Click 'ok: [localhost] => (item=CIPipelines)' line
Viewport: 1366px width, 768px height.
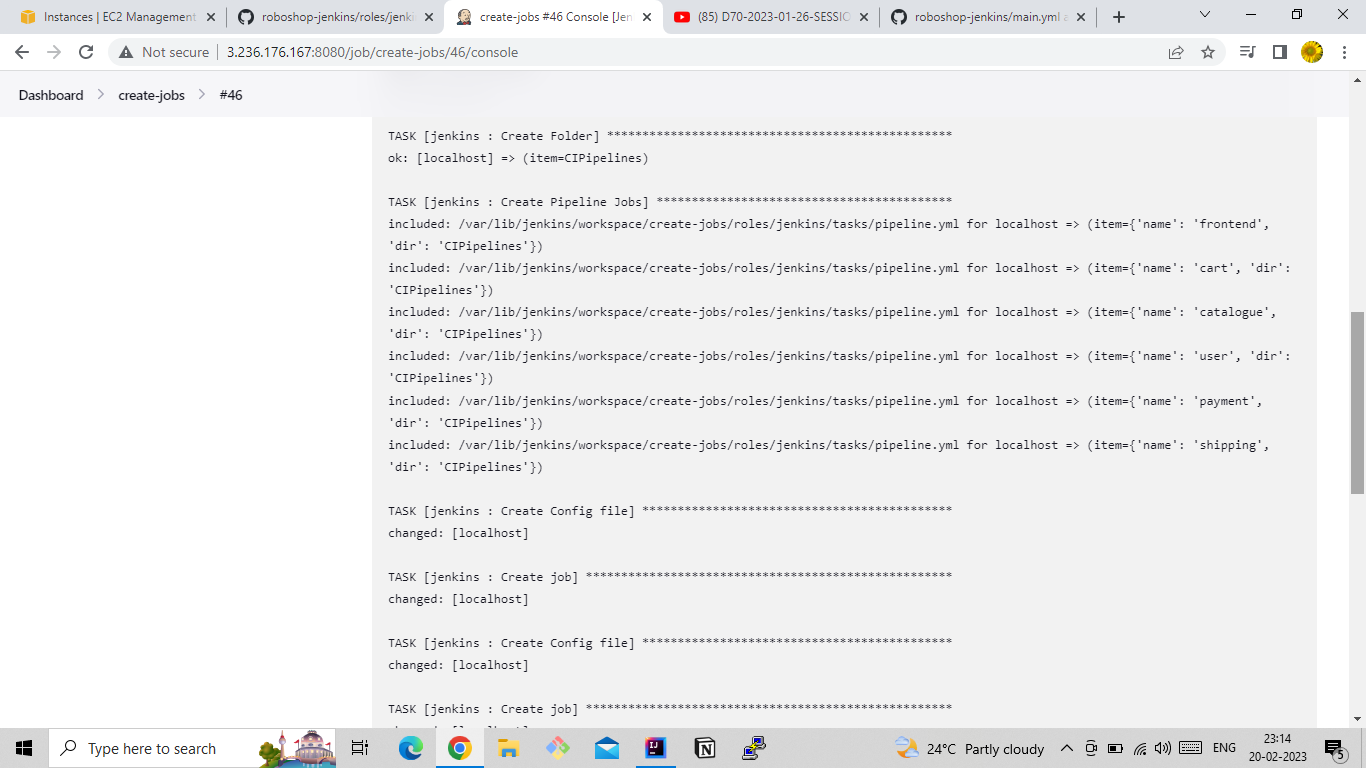(518, 158)
